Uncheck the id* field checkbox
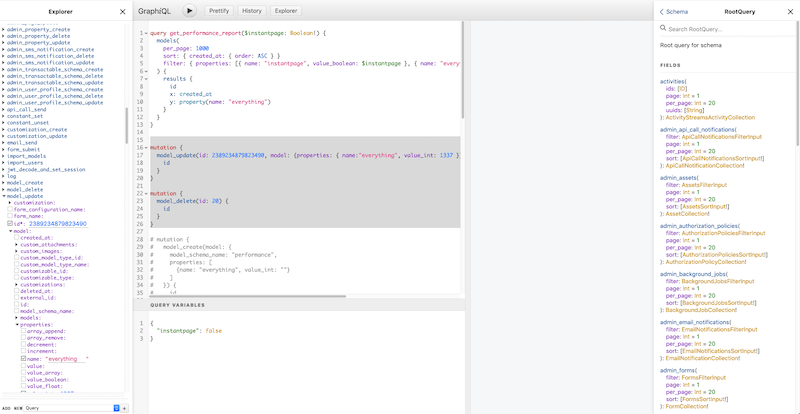800x414 pixels. coord(10,224)
